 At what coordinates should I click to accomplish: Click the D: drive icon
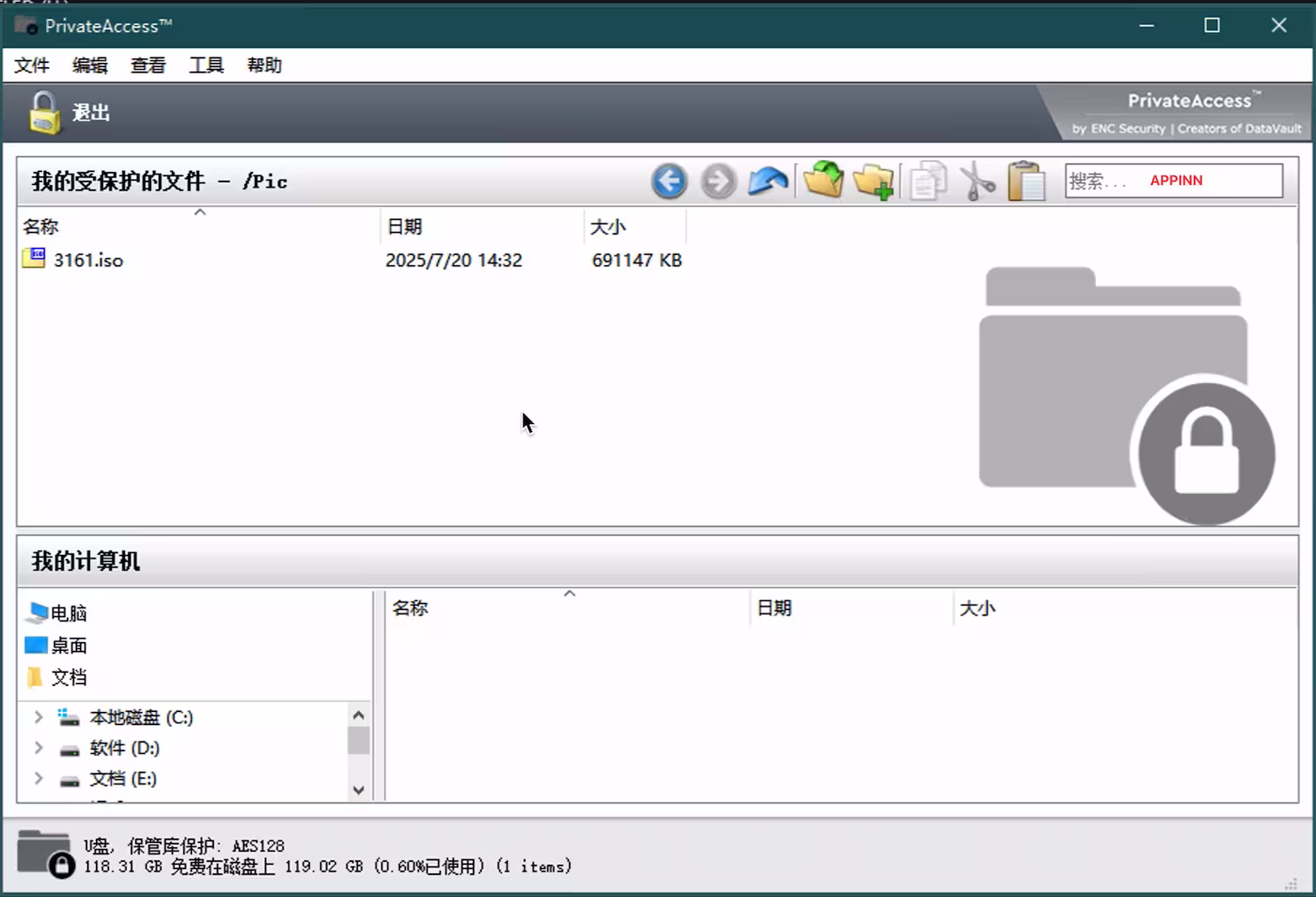tap(70, 750)
